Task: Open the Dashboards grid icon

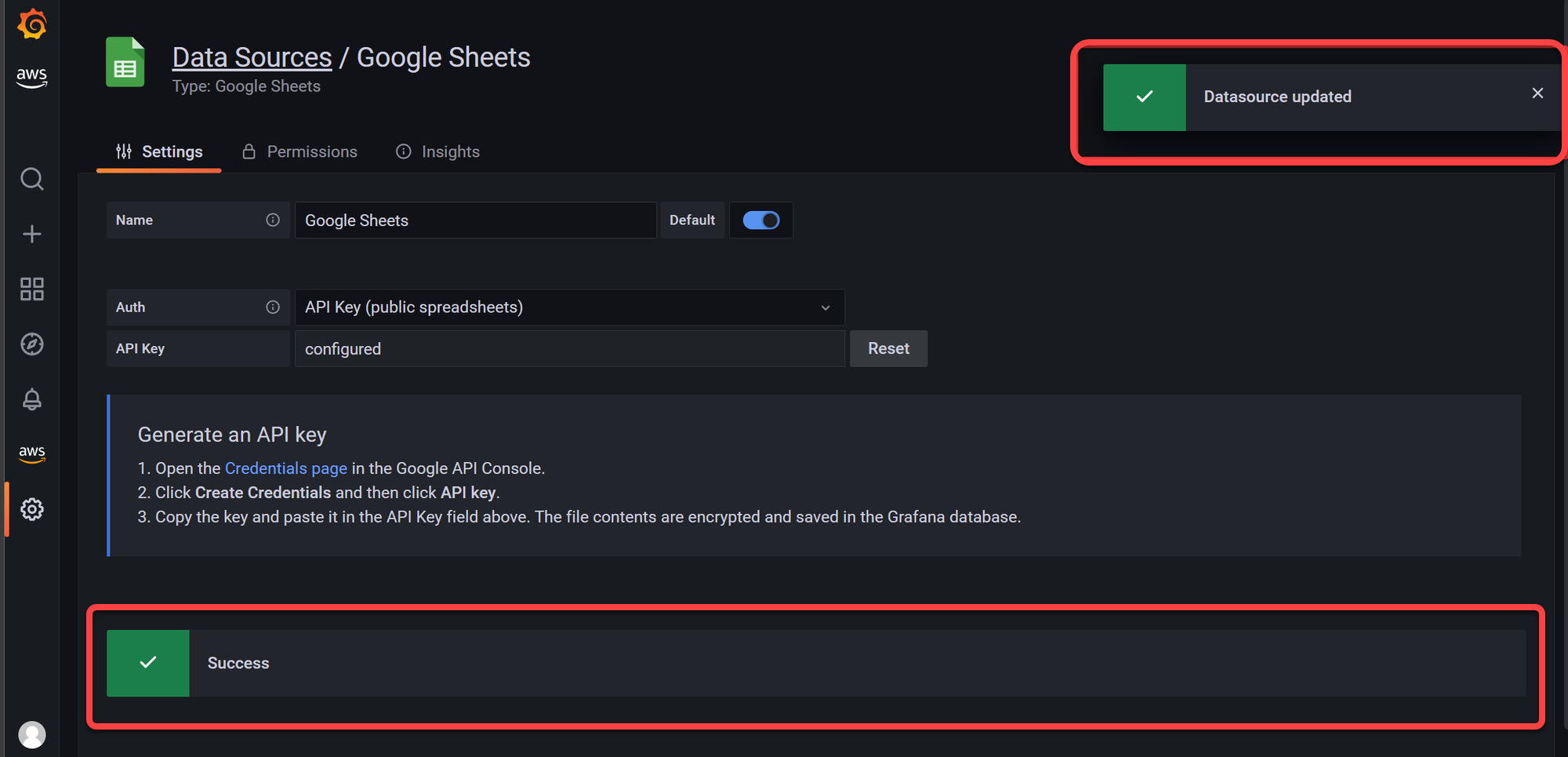Action: [31, 289]
